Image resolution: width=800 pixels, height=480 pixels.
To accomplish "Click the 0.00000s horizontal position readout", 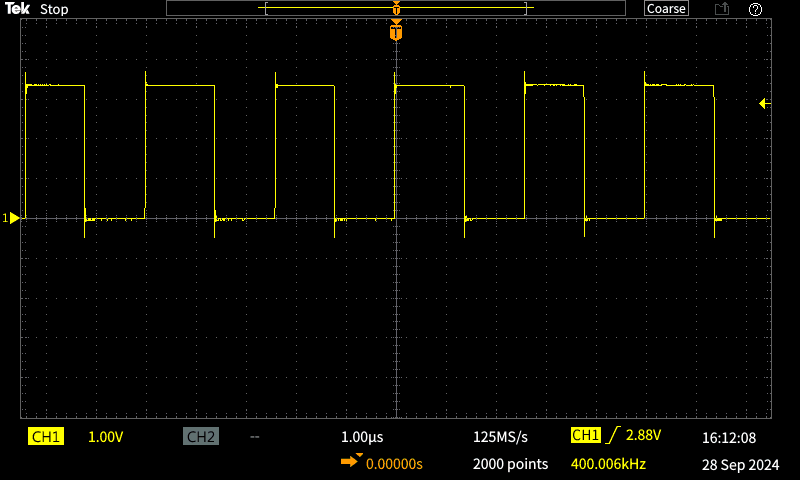I will (x=394, y=464).
